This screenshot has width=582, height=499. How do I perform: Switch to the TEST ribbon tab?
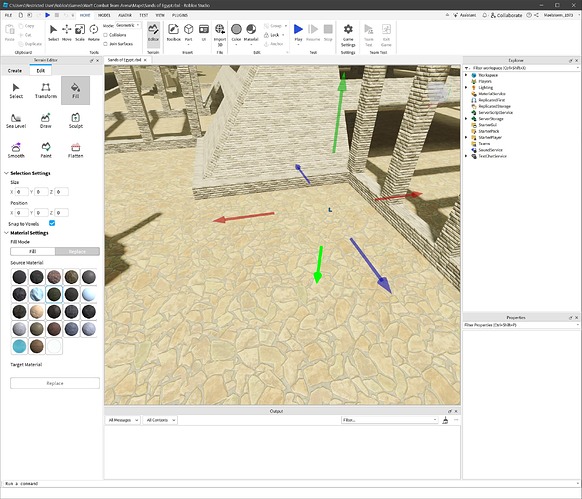(x=144, y=15)
